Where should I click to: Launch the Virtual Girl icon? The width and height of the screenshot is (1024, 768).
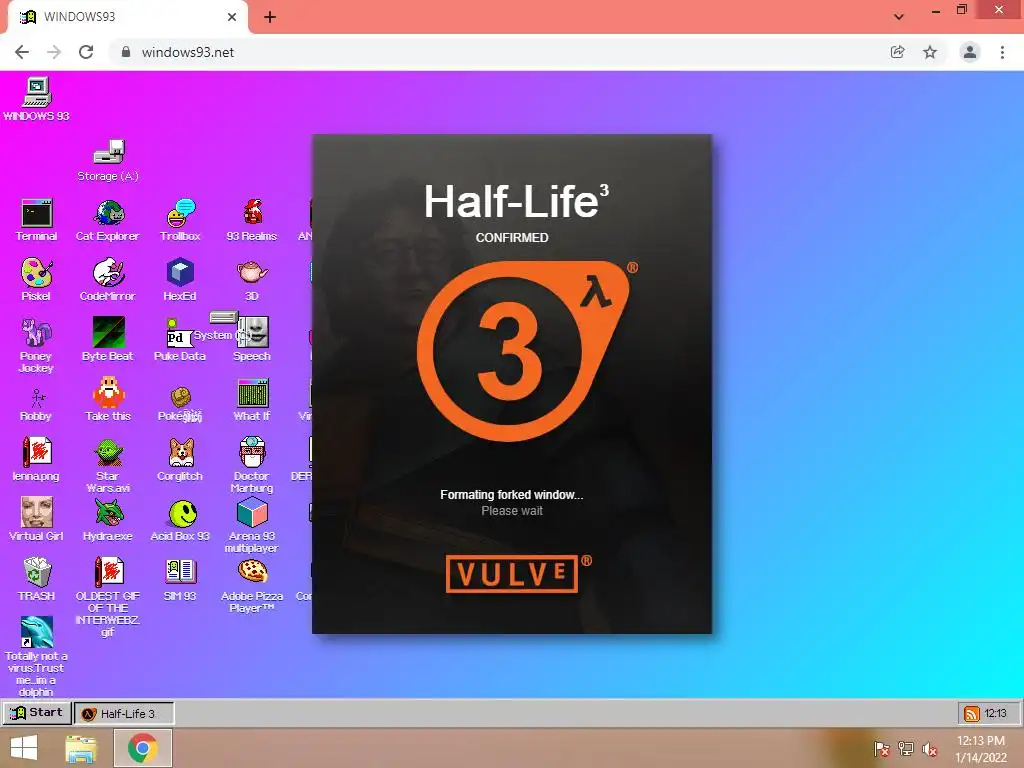[37, 519]
